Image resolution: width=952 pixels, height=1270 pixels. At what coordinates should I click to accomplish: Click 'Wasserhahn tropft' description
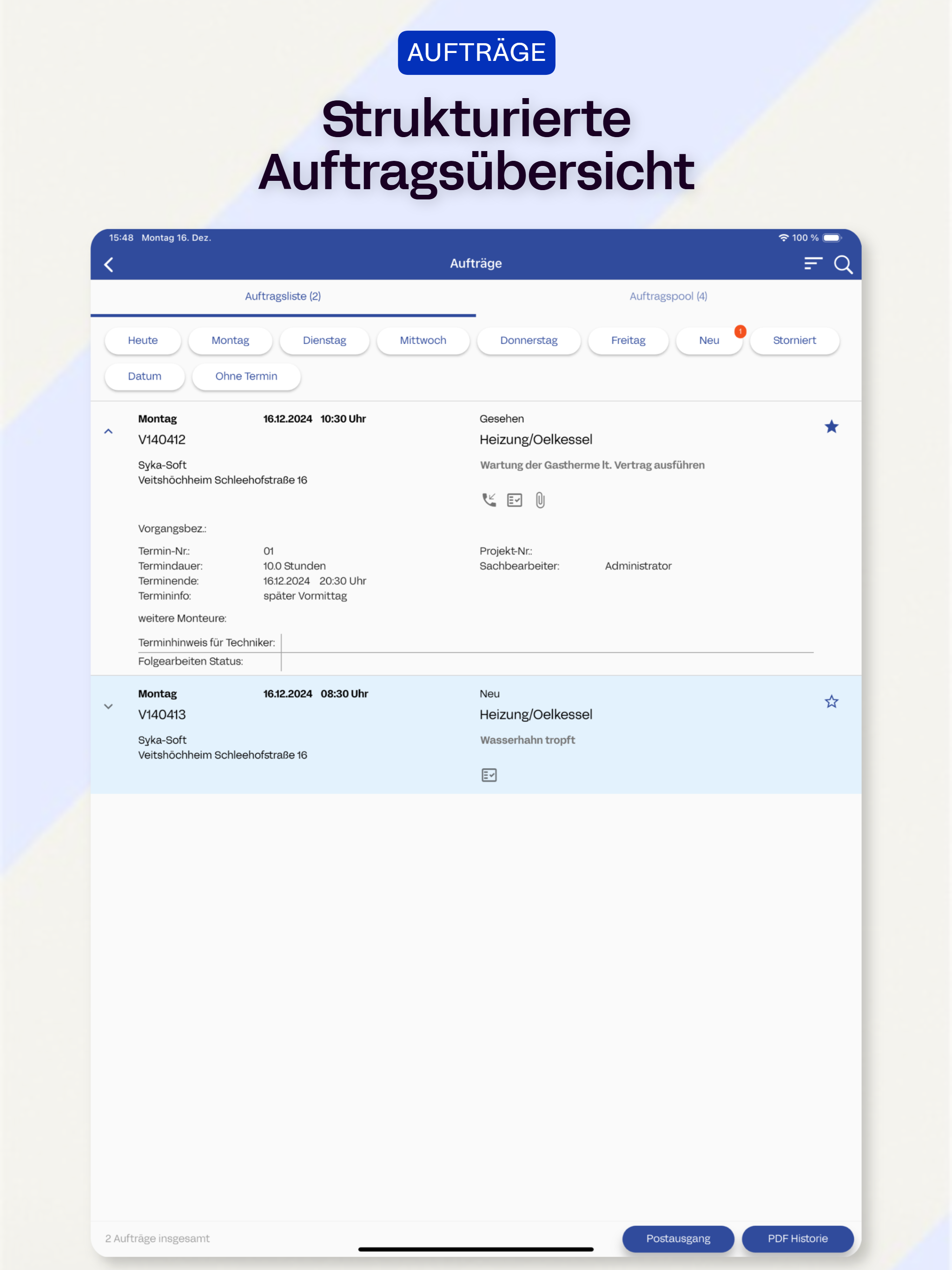(528, 740)
